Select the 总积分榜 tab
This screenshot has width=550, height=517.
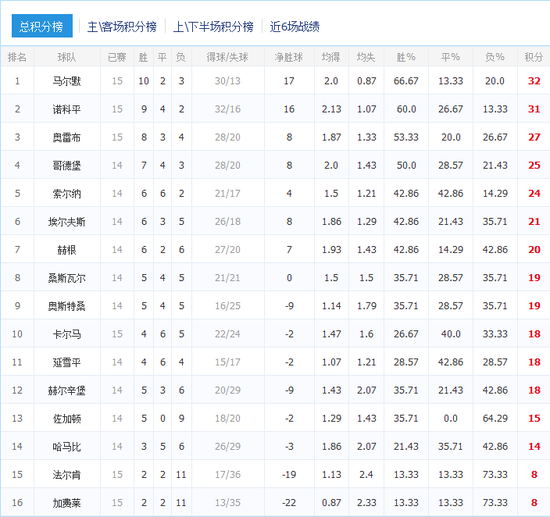[42, 26]
